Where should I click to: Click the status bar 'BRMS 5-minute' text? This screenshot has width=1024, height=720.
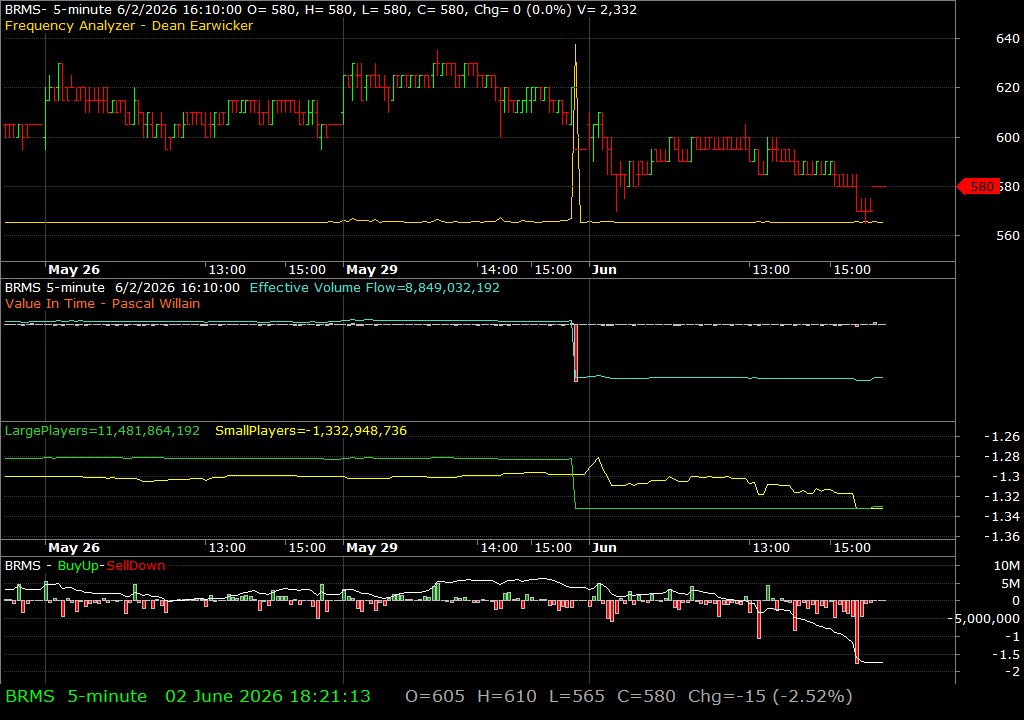76,696
